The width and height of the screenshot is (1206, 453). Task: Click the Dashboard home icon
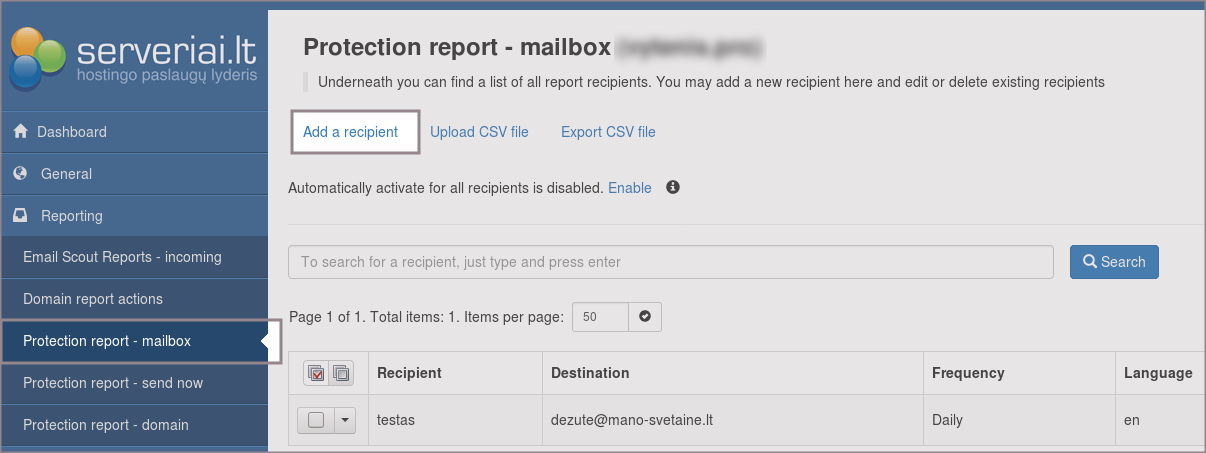pyautogui.click(x=20, y=132)
